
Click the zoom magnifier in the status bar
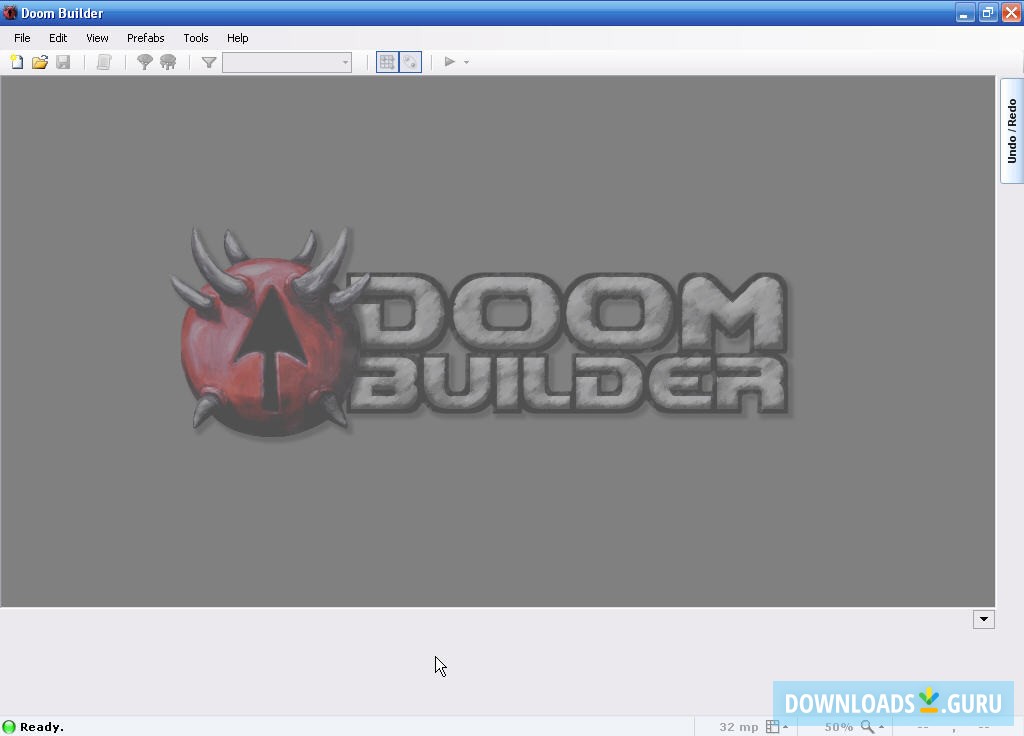pos(864,727)
